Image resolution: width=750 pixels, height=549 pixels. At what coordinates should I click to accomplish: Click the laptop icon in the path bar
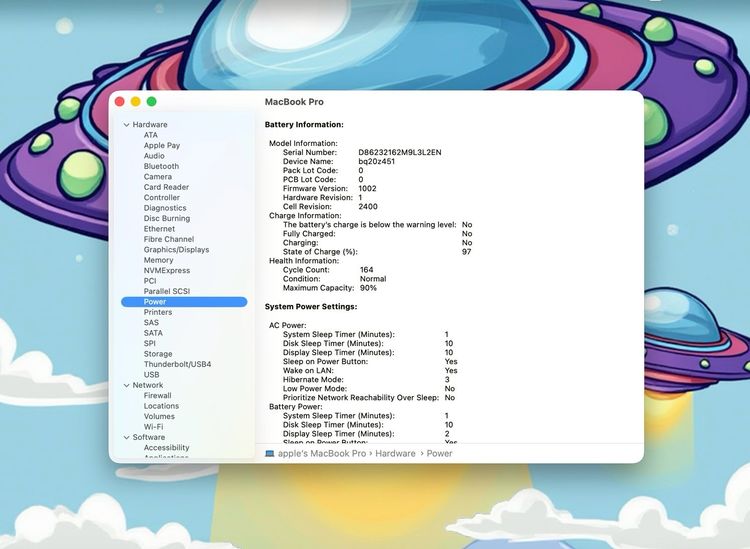pos(270,453)
